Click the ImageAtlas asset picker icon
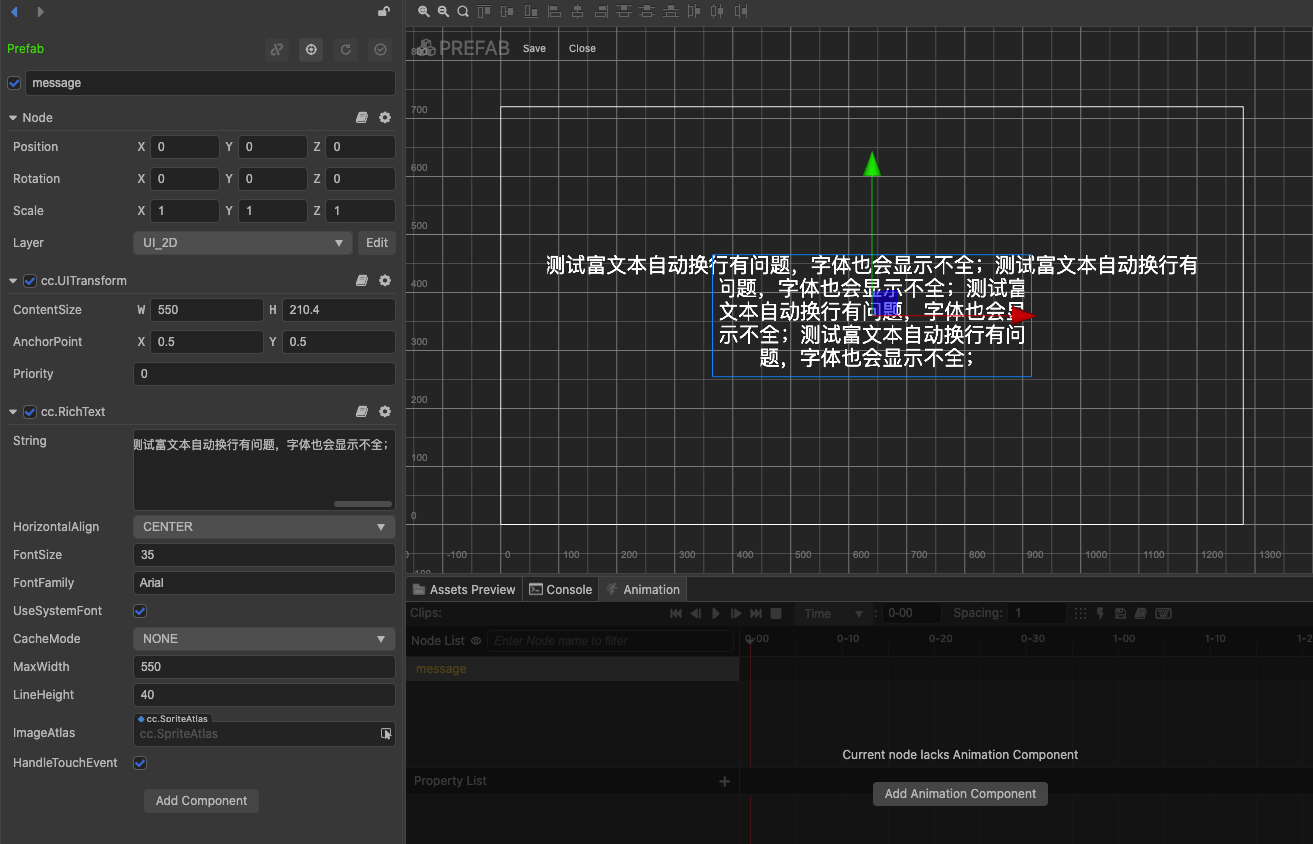Screen dimensions: 1313x844 [386, 734]
